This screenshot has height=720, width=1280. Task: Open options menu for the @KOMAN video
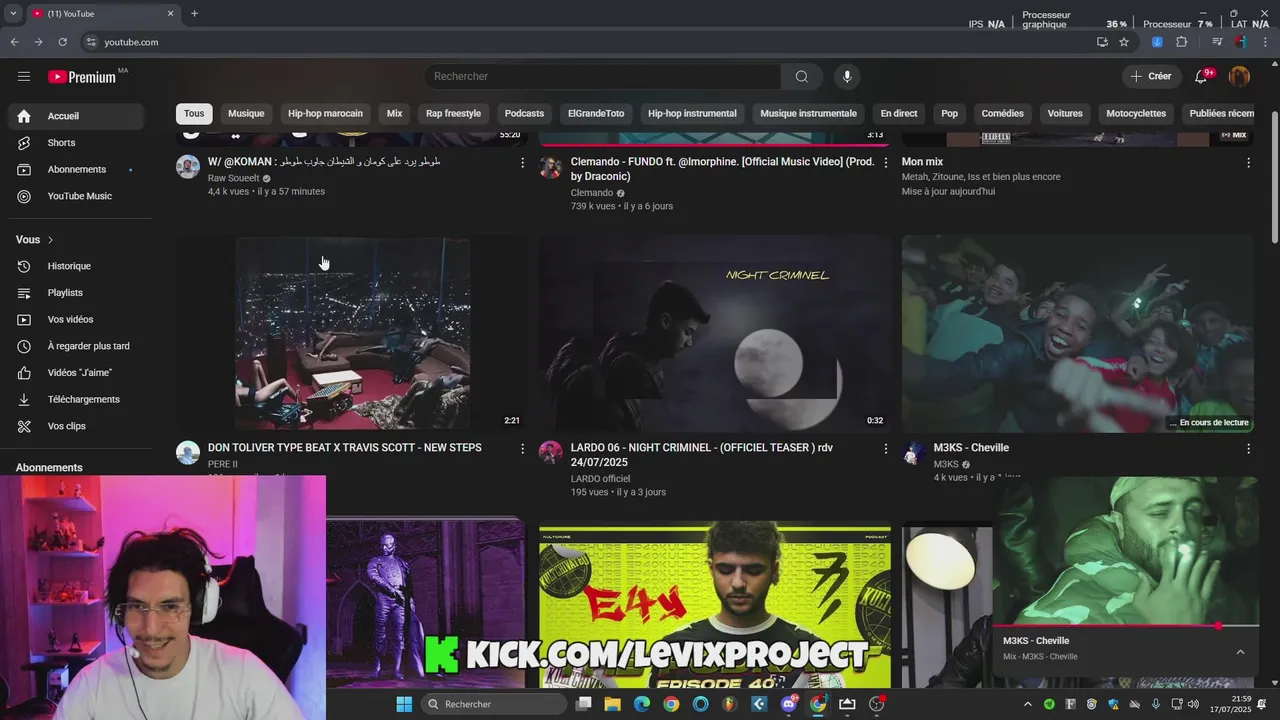pyautogui.click(x=522, y=162)
